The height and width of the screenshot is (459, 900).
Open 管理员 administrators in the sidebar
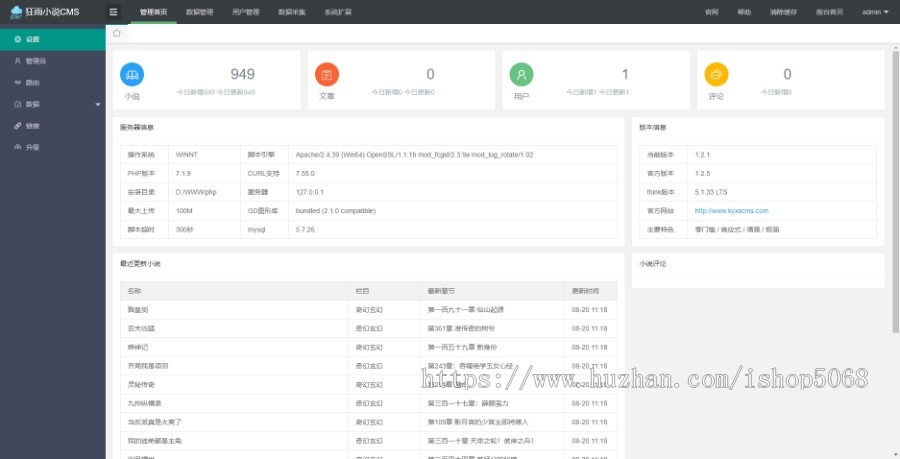coord(35,61)
